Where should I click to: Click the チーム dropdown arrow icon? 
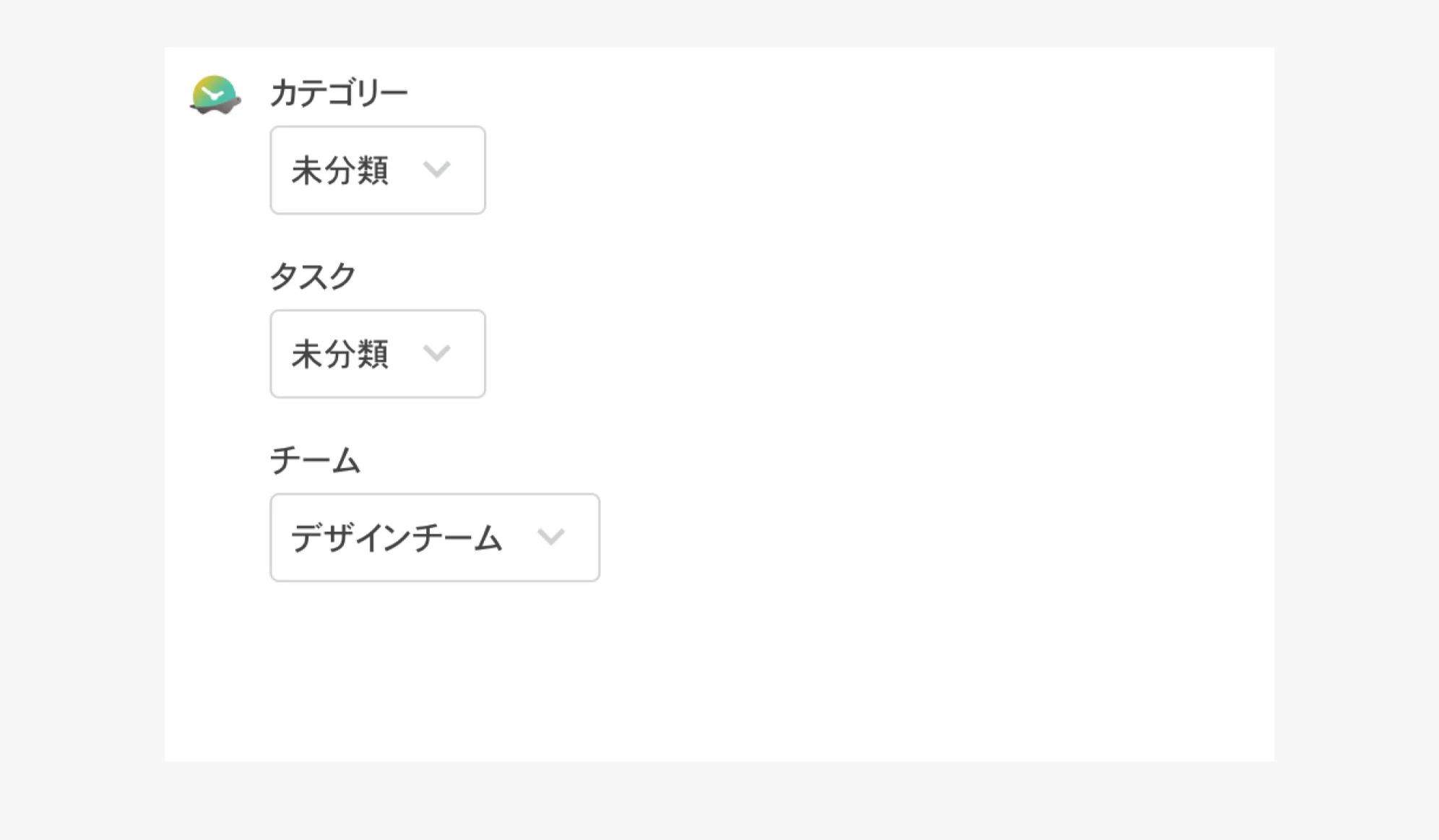[x=552, y=537]
